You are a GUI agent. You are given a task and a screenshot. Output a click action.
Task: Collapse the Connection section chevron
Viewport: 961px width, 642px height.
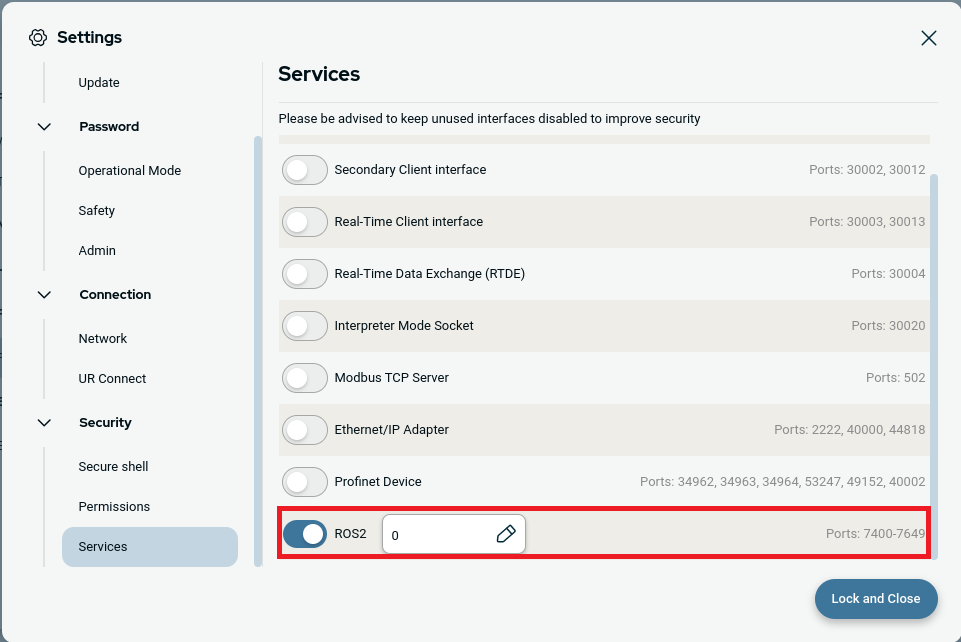click(x=44, y=295)
